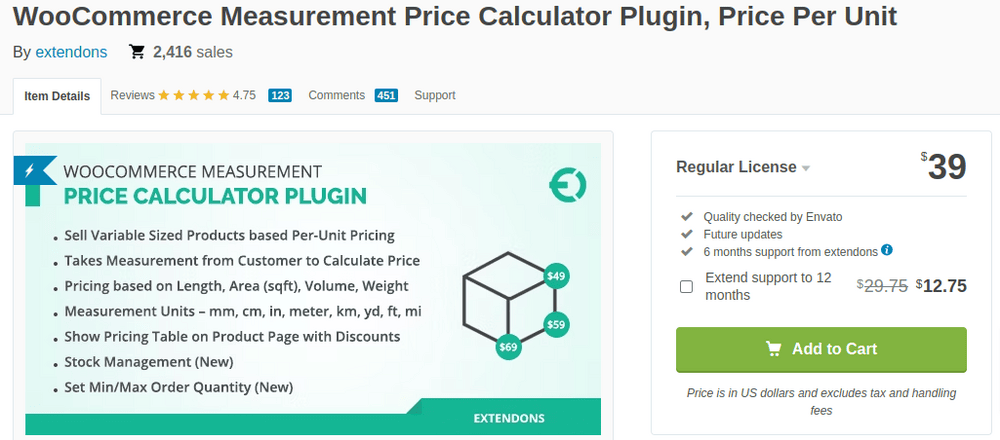Screen dimensions: 1000x440
Task: Click the 123 reviews count badge
Action: click(280, 96)
